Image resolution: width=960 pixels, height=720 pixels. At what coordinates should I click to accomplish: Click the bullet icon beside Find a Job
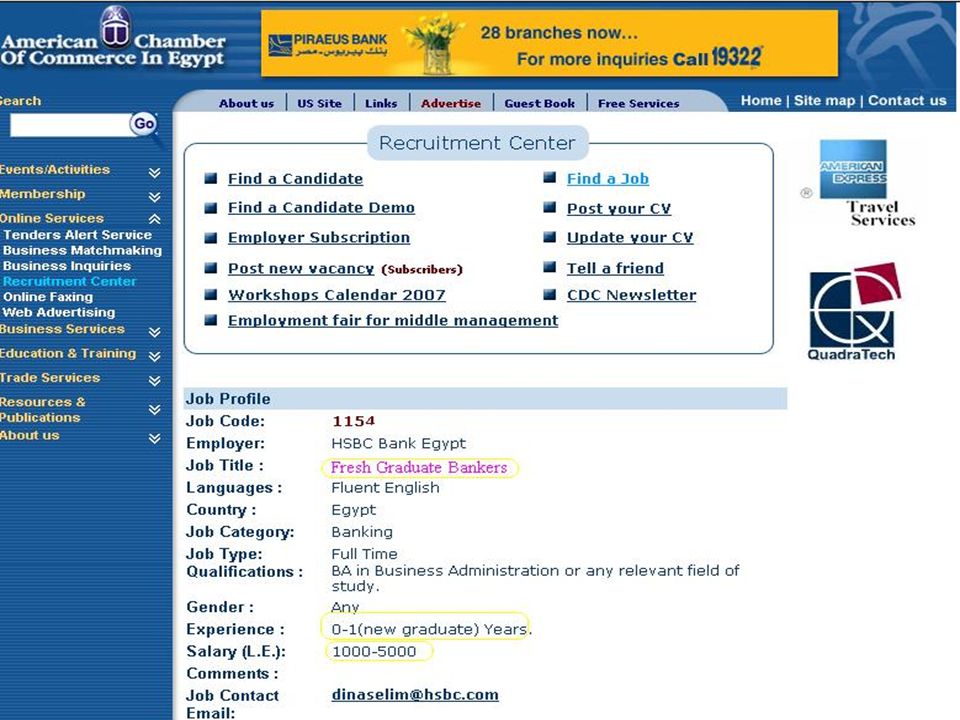pos(549,178)
